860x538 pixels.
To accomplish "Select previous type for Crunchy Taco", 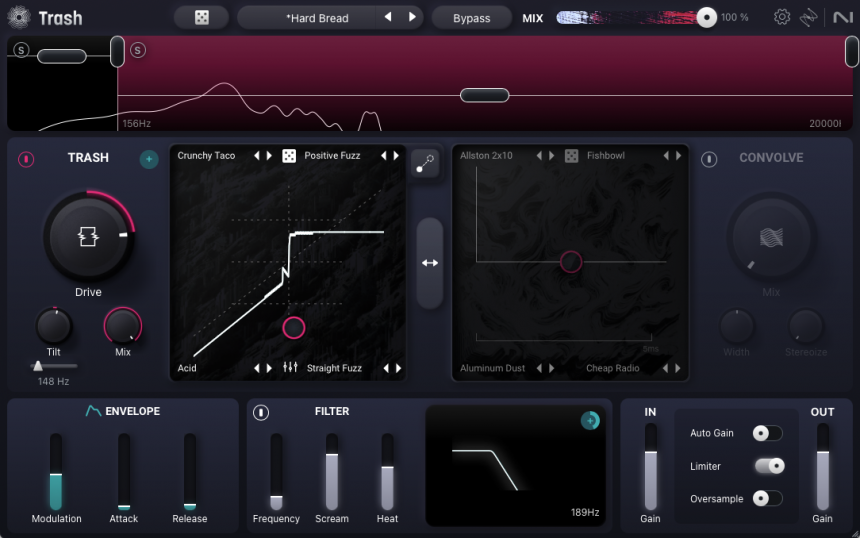I will coord(257,156).
